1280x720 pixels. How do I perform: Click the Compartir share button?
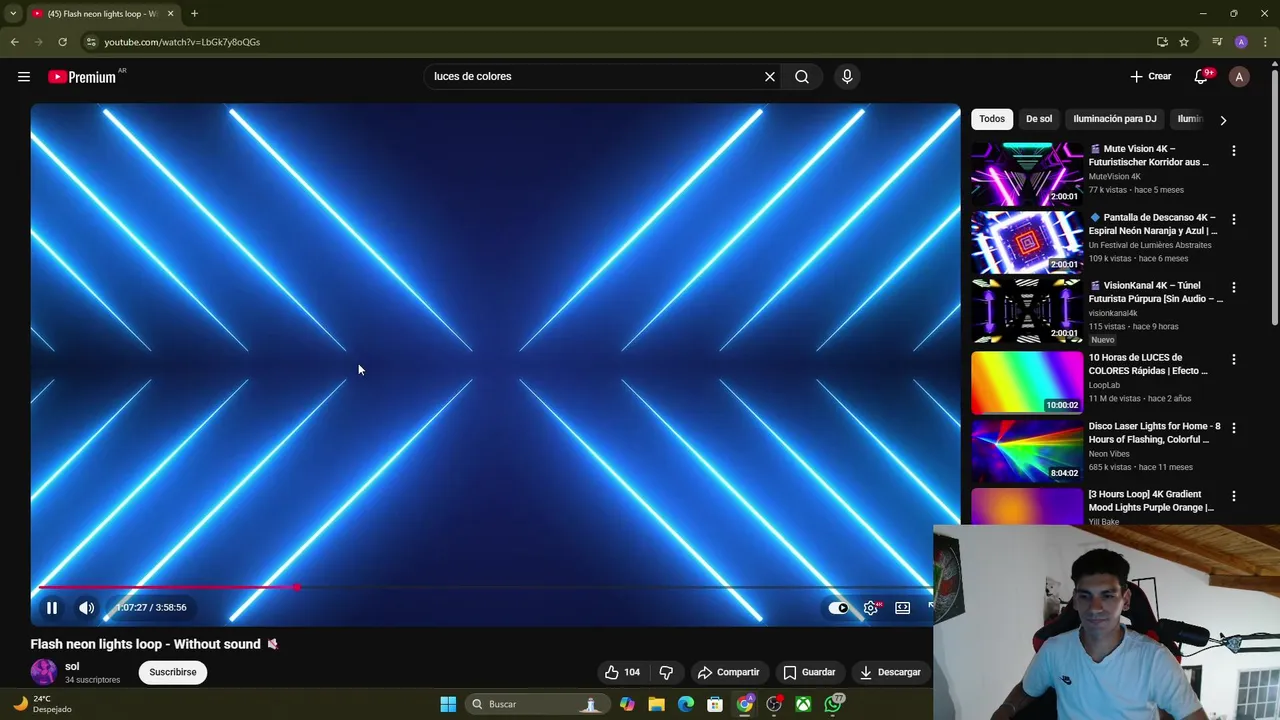[728, 672]
